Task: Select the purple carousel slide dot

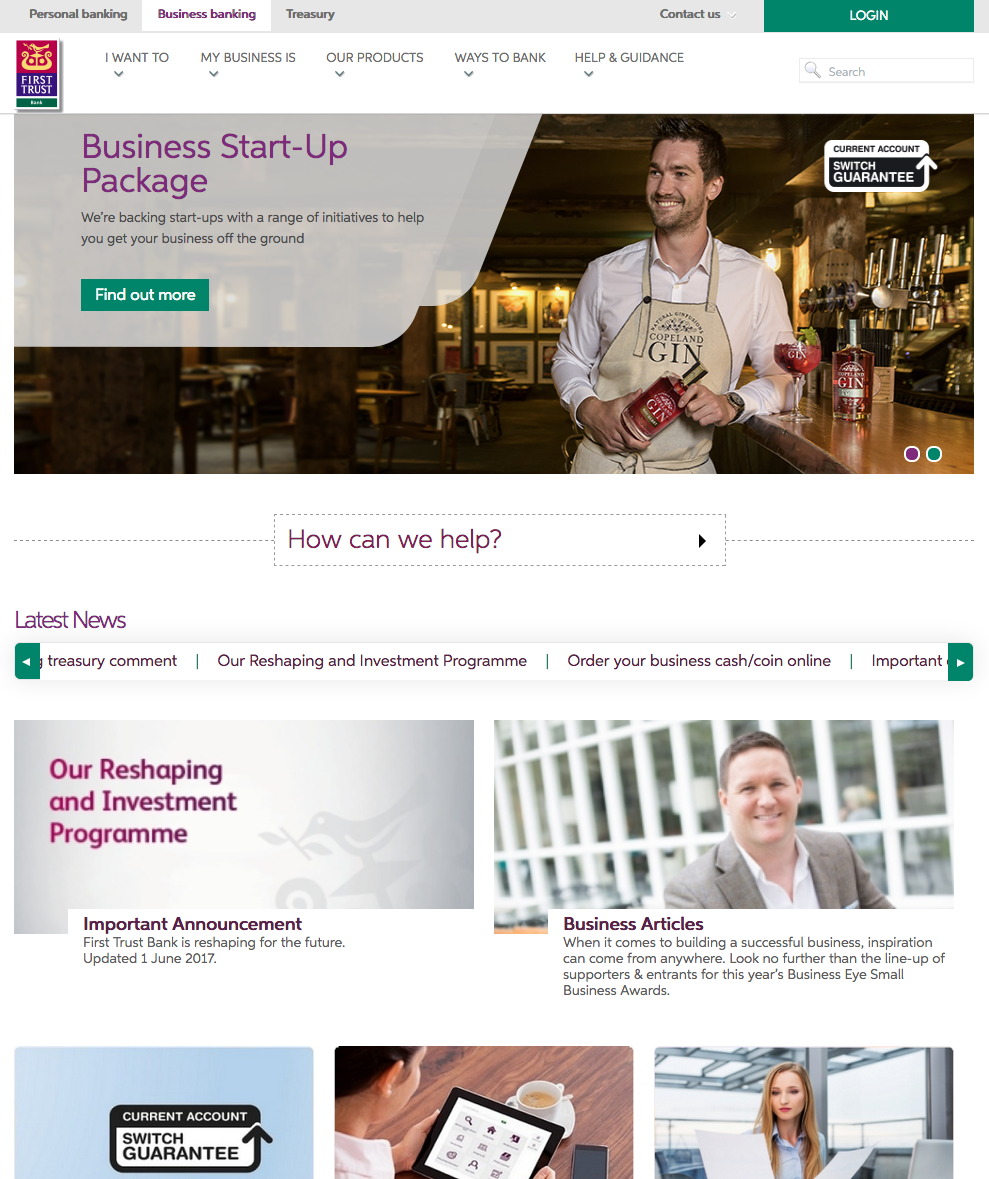Action: [x=912, y=454]
